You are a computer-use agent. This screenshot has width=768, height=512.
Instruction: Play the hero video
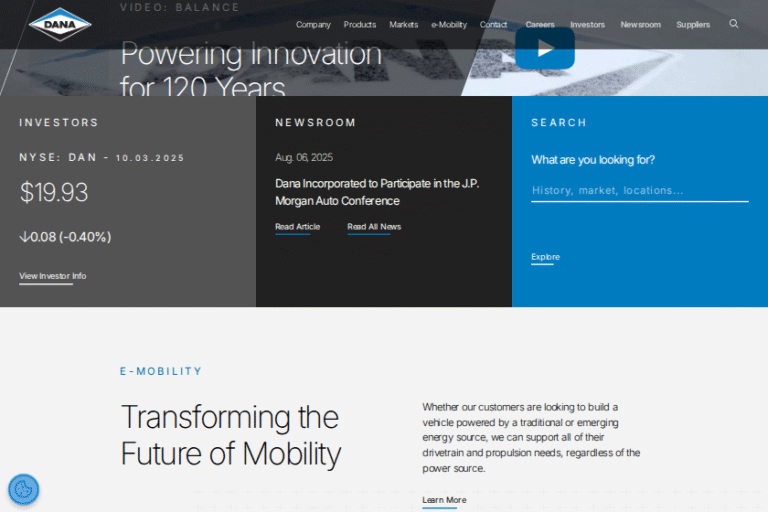545,49
